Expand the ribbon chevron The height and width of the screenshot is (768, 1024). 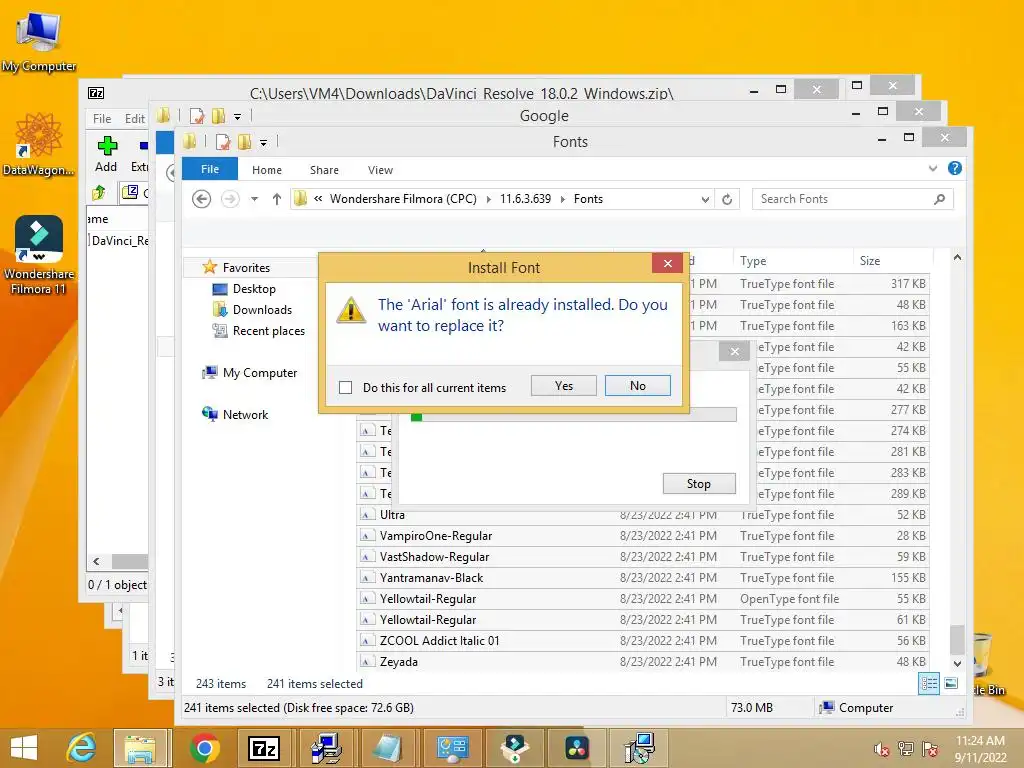[933, 168]
